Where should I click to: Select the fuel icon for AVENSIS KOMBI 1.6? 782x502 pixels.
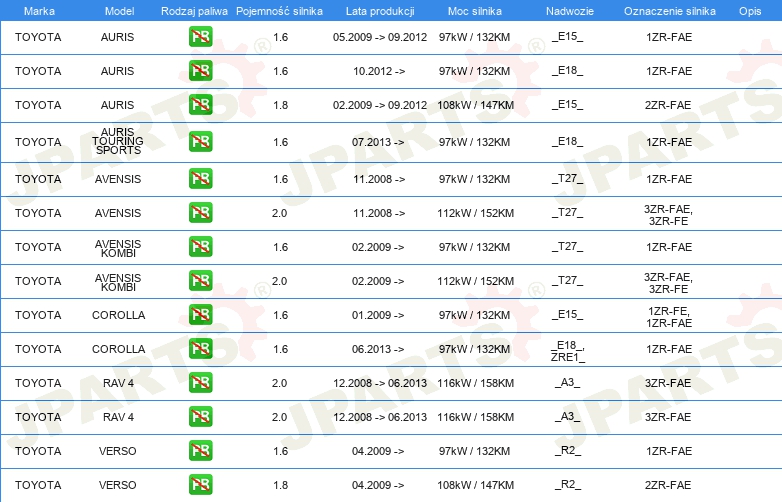coord(200,247)
